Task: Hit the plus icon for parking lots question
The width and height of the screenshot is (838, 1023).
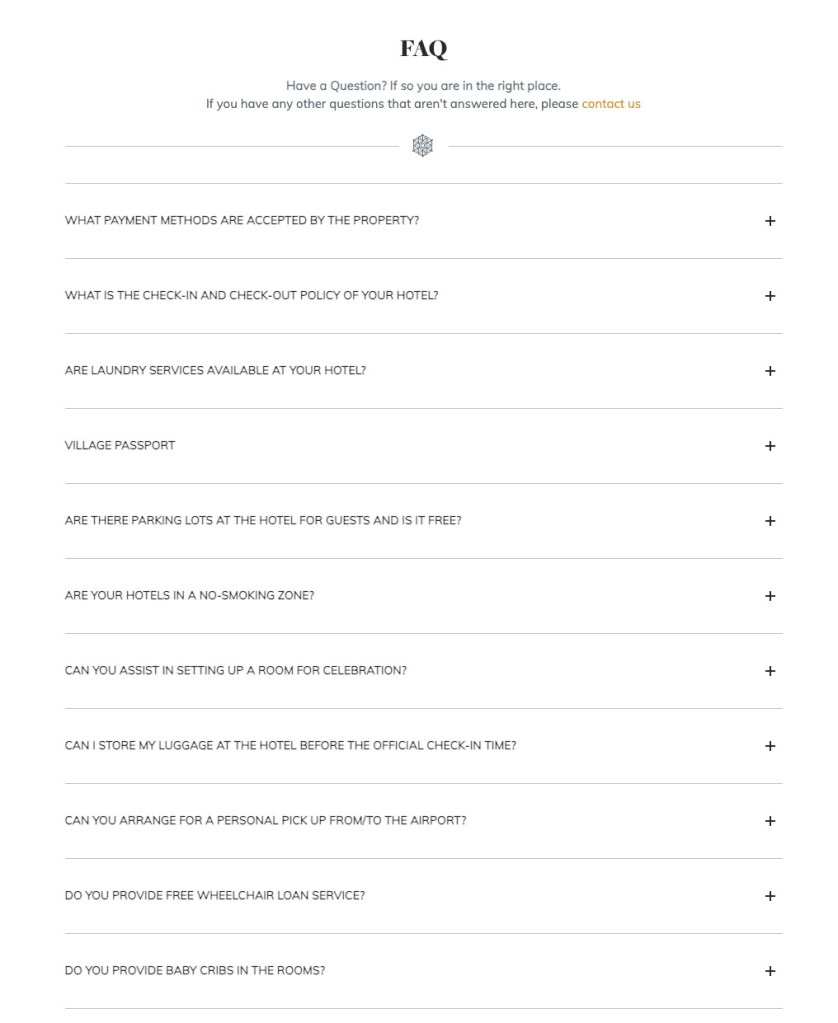Action: coord(769,521)
